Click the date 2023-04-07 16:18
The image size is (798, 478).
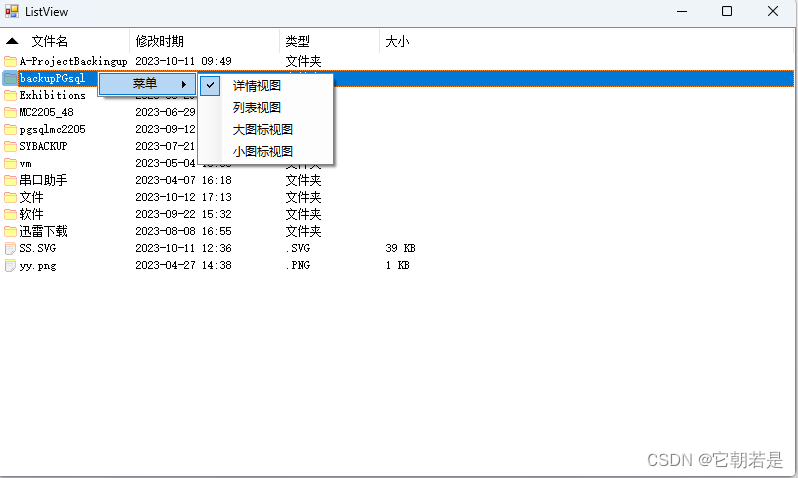click(x=183, y=180)
